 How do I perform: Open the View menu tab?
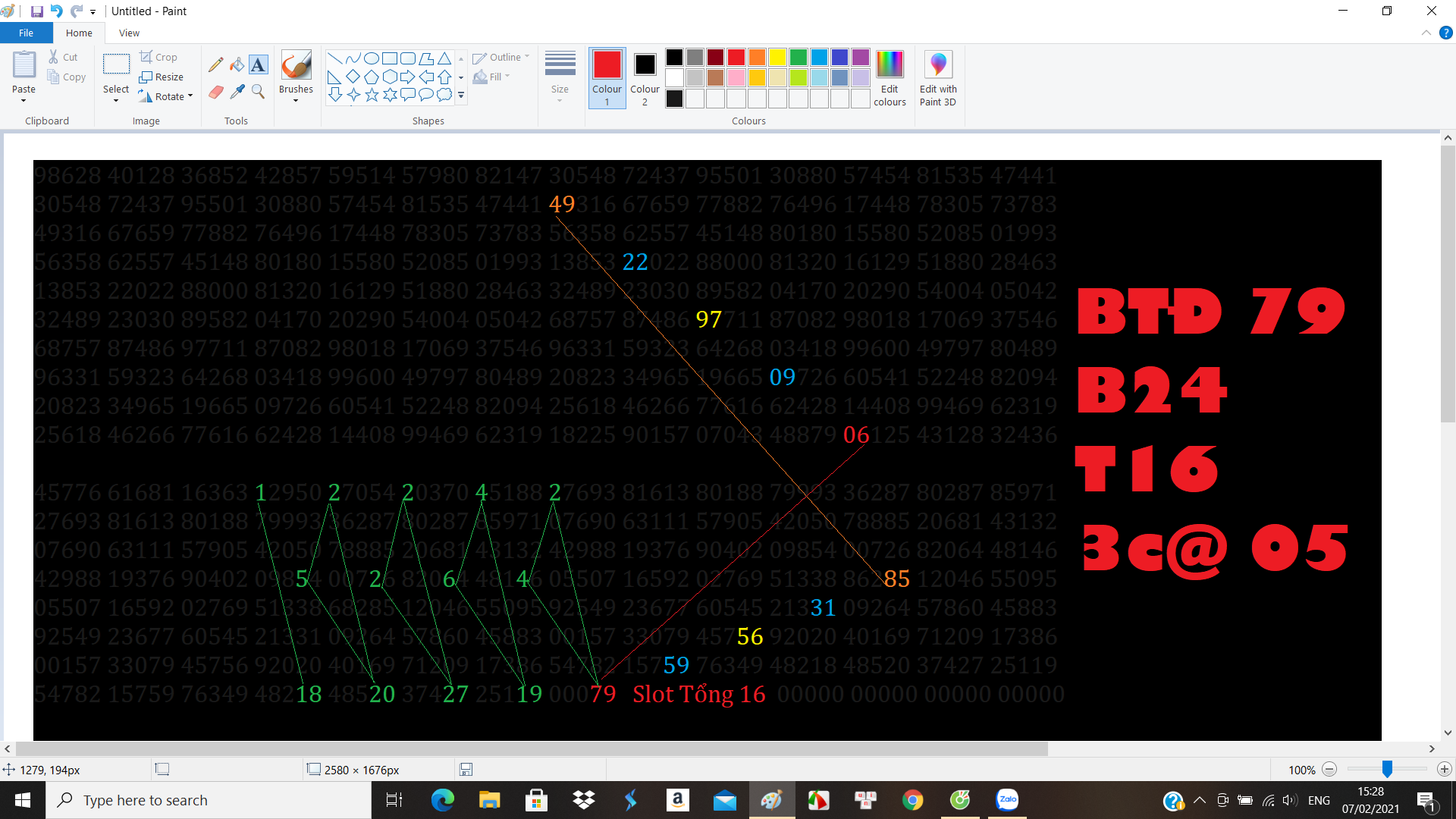pos(128,33)
